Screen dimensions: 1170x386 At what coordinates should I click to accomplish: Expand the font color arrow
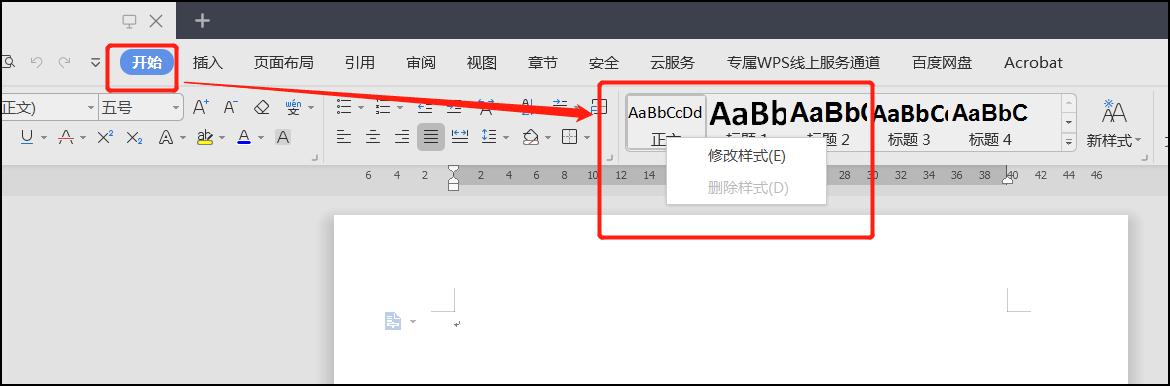click(261, 138)
